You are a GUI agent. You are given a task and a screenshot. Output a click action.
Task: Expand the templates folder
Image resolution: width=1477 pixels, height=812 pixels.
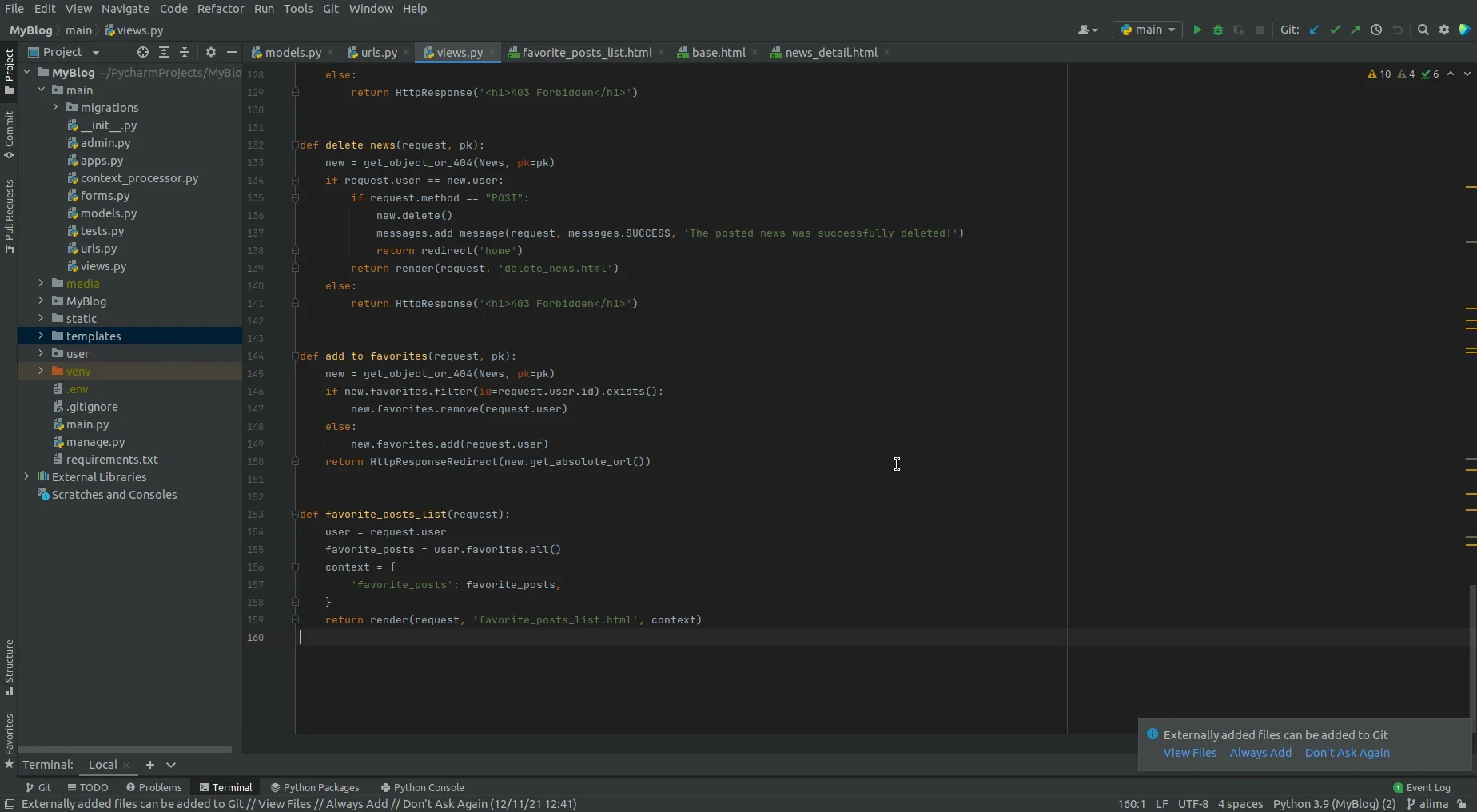(x=41, y=336)
